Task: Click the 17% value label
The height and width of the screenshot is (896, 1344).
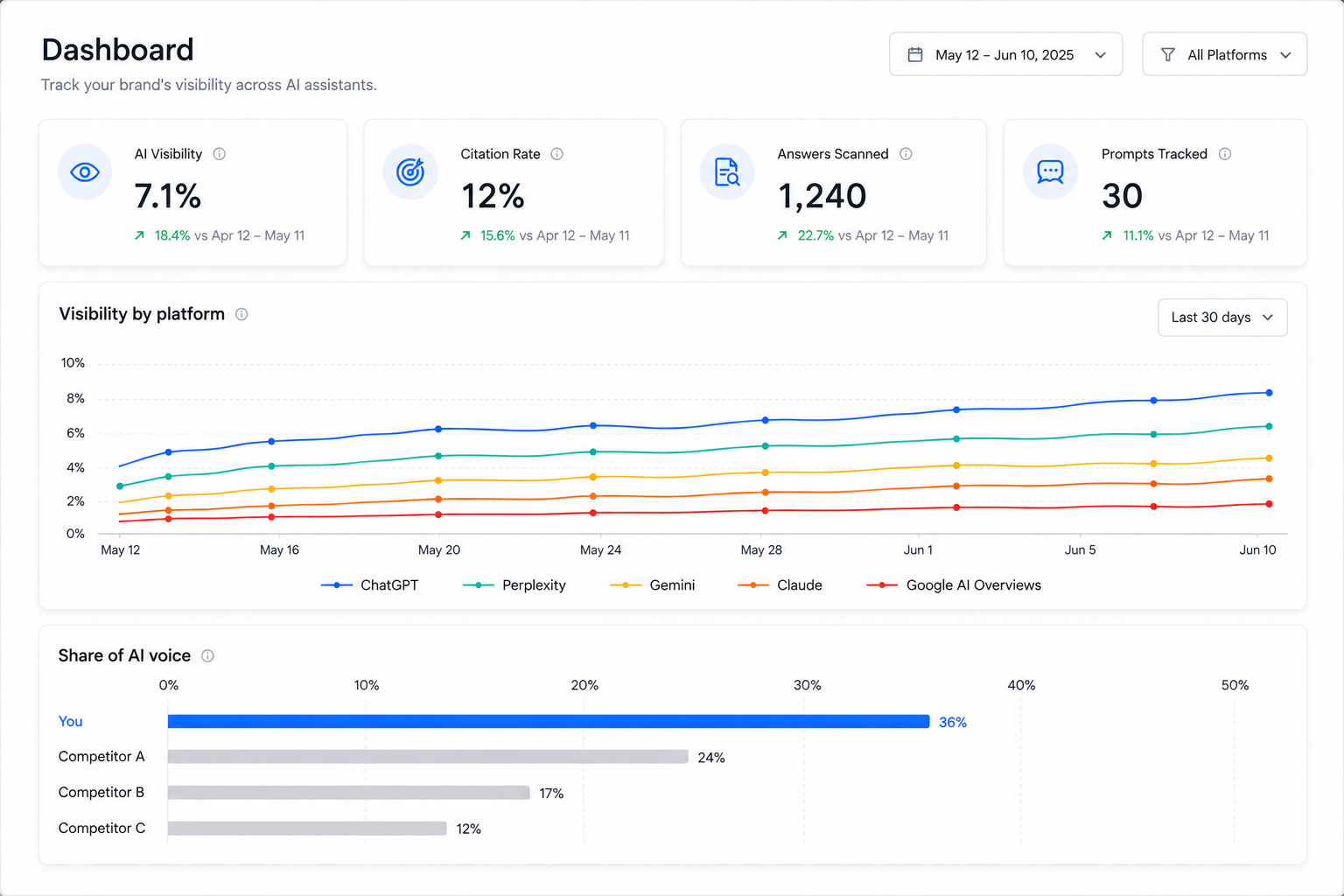Action: (551, 794)
